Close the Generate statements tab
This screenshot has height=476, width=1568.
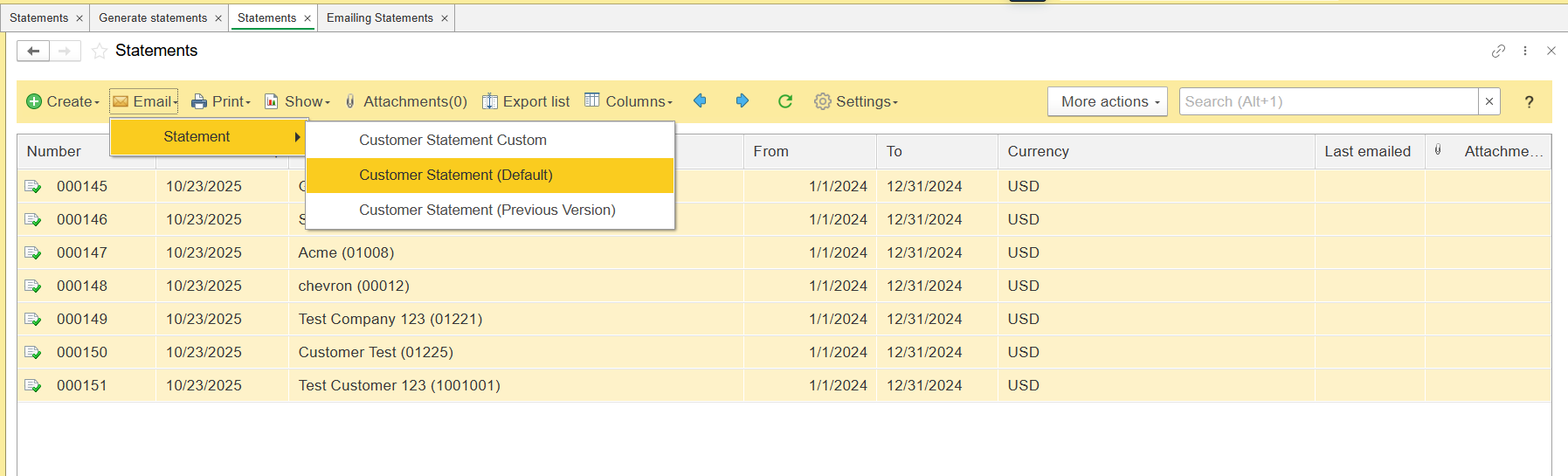click(218, 18)
